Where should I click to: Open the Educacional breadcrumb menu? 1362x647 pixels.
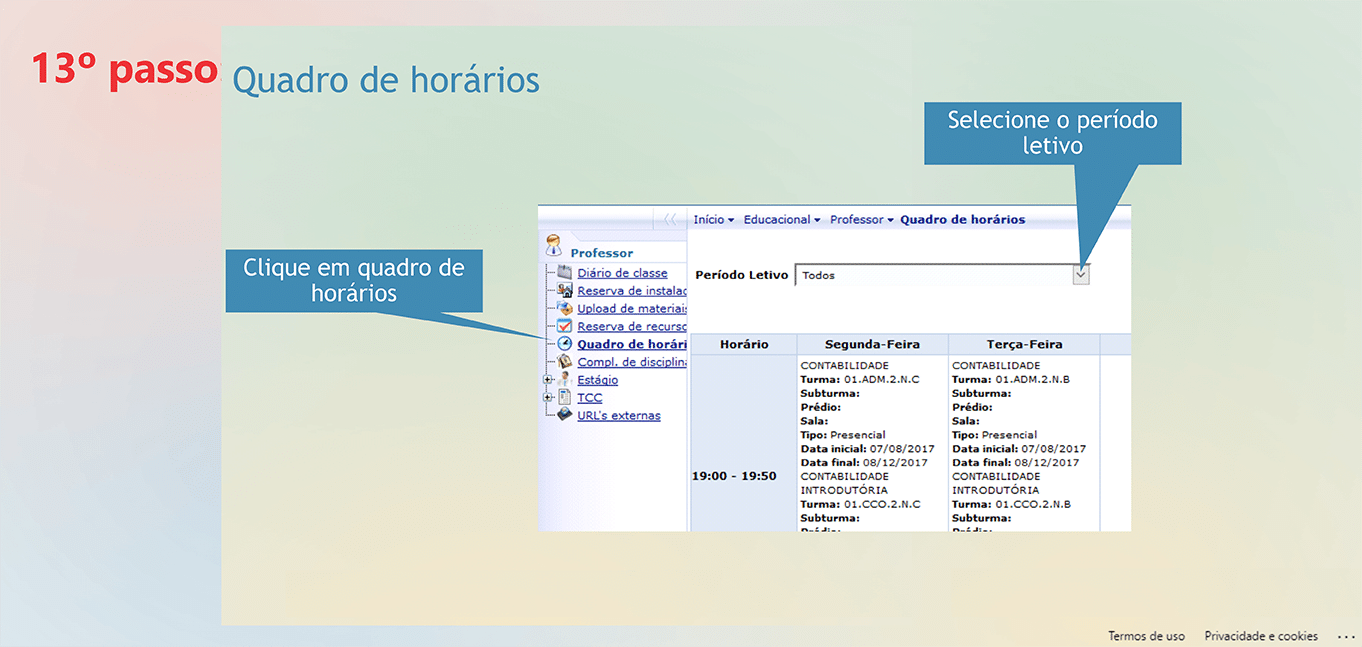pos(781,220)
